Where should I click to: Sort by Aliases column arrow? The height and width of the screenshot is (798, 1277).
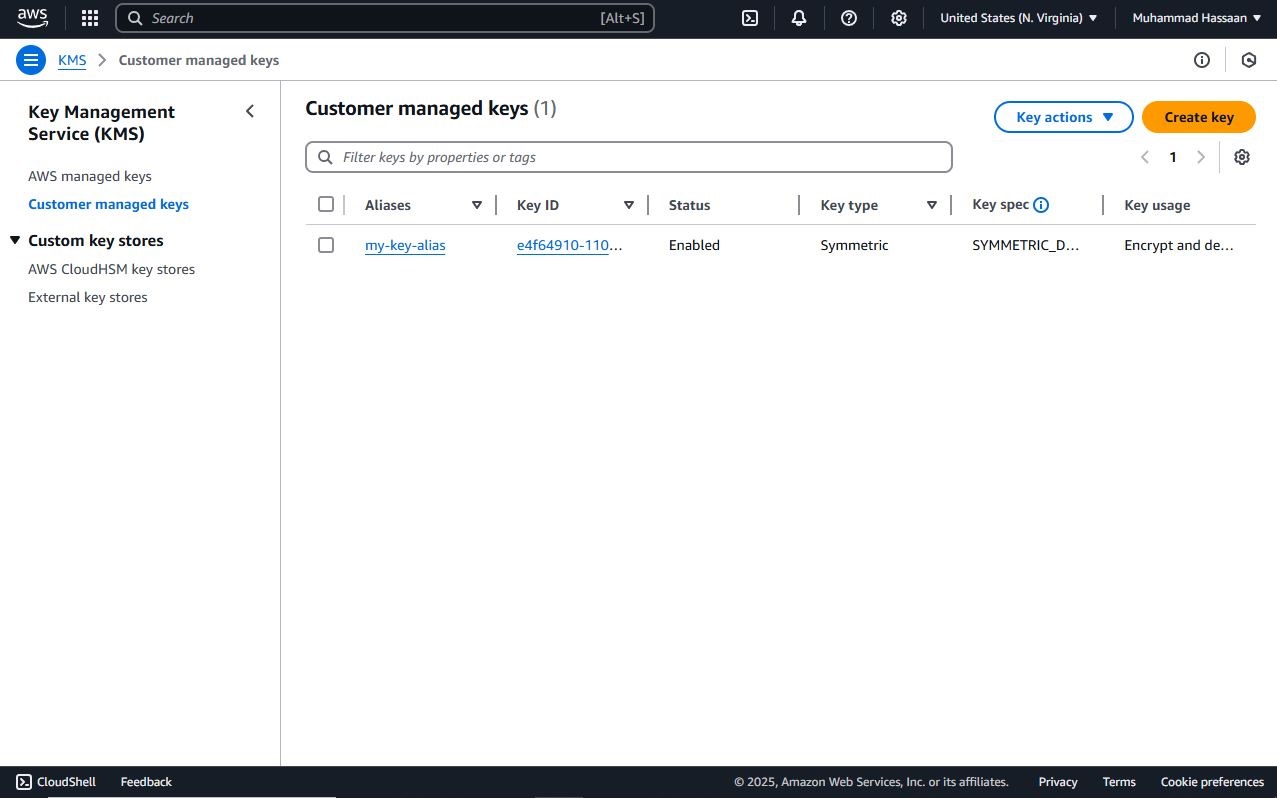click(x=477, y=205)
